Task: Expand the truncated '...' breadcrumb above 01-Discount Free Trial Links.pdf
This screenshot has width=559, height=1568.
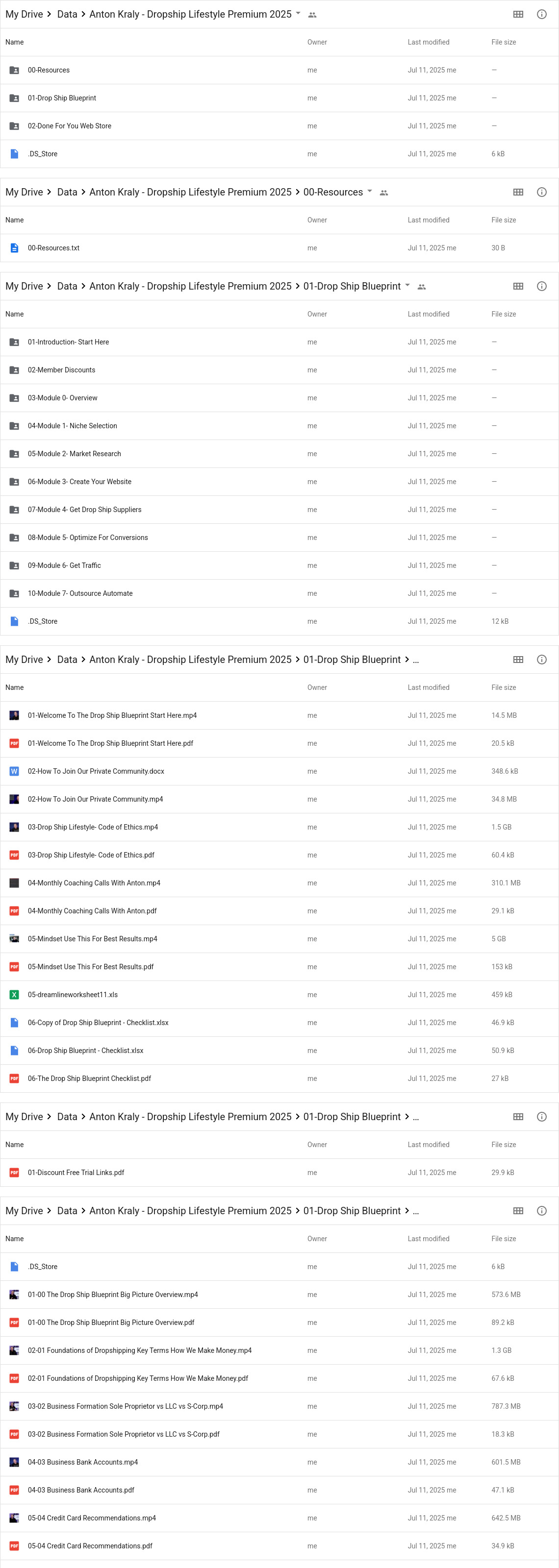Action: pos(416,1117)
